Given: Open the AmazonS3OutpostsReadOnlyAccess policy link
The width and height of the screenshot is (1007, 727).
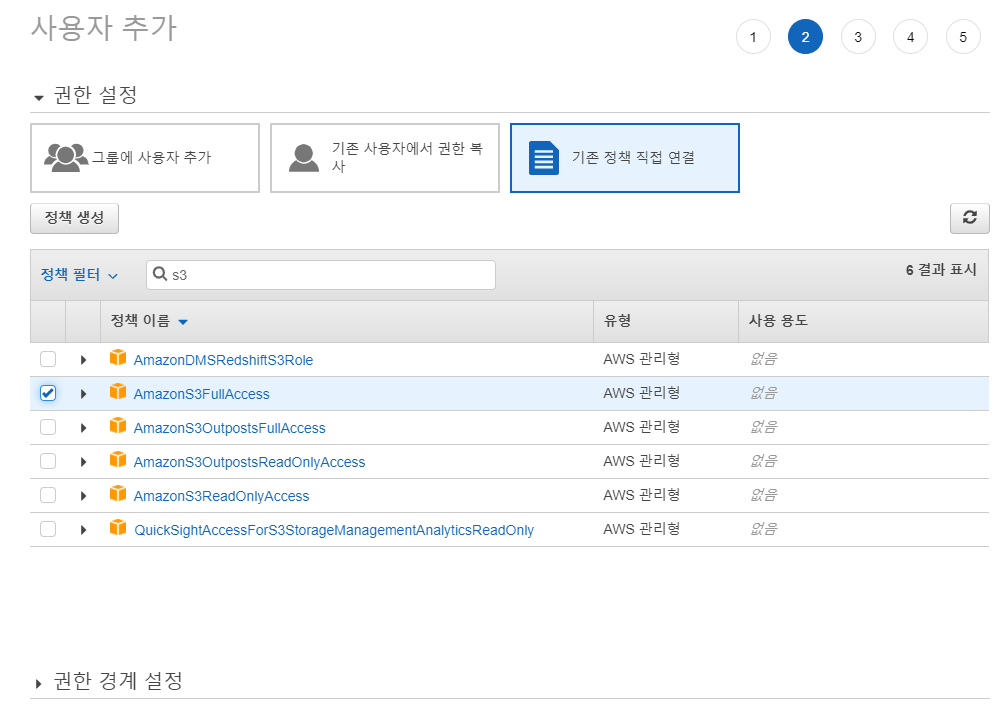Looking at the screenshot, I should 249,462.
